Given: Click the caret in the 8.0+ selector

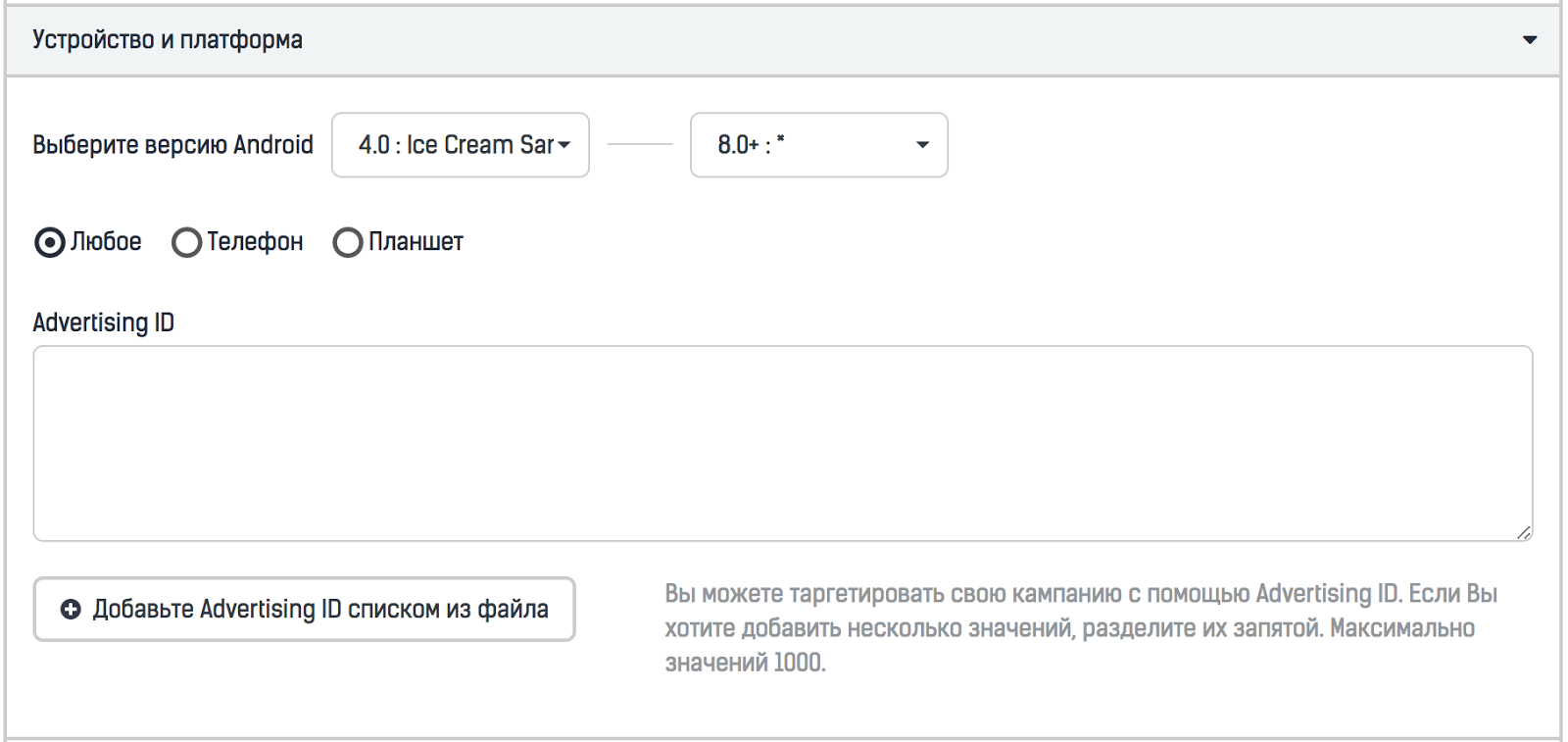Looking at the screenshot, I should [922, 145].
